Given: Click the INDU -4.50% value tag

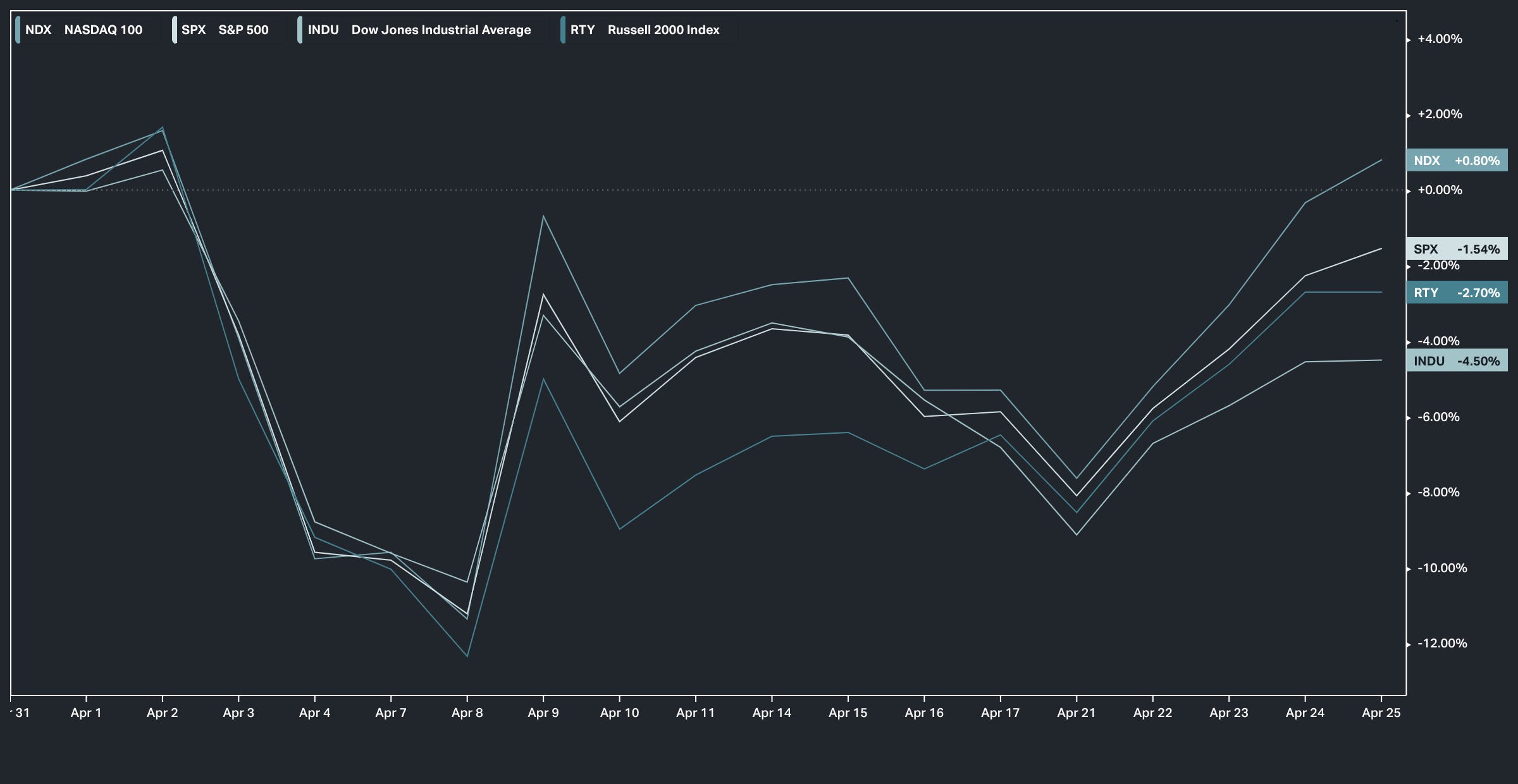Looking at the screenshot, I should point(1457,361).
